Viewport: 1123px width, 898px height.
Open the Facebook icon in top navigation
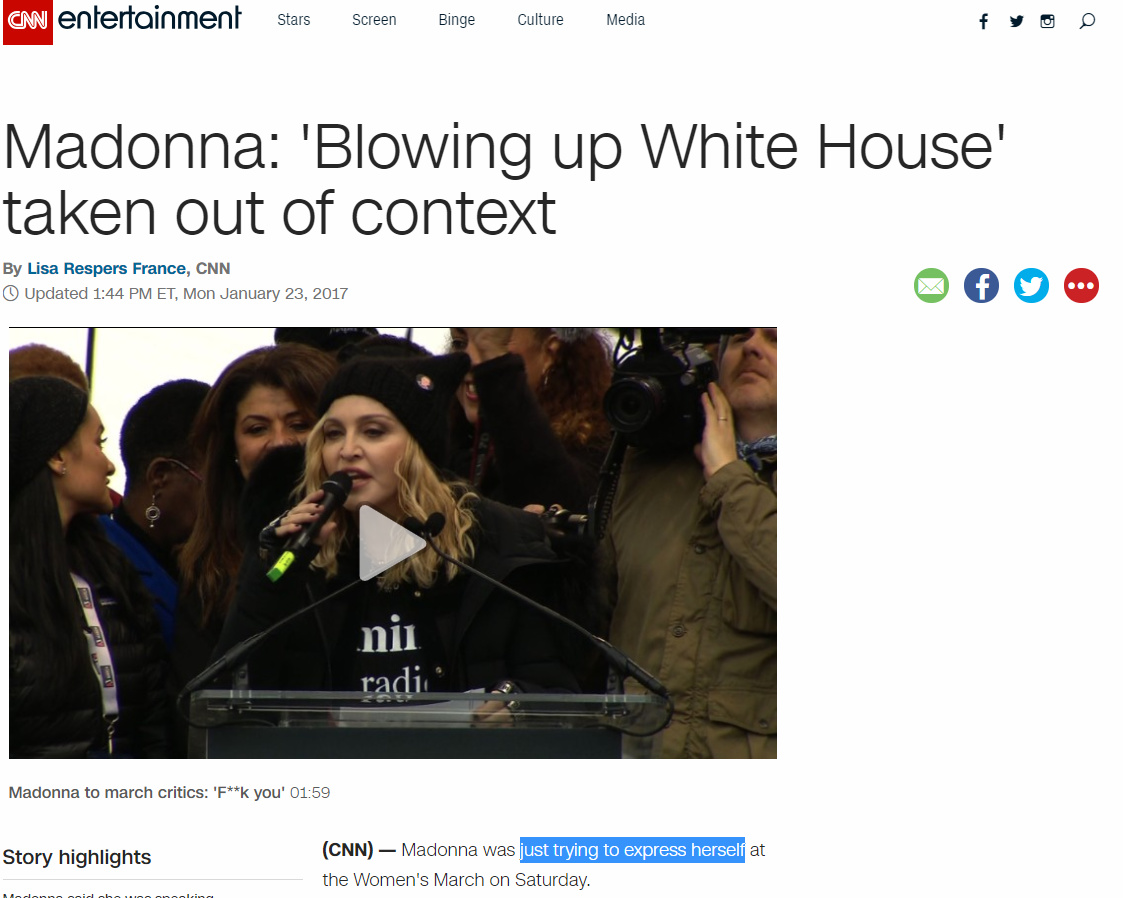(x=984, y=21)
